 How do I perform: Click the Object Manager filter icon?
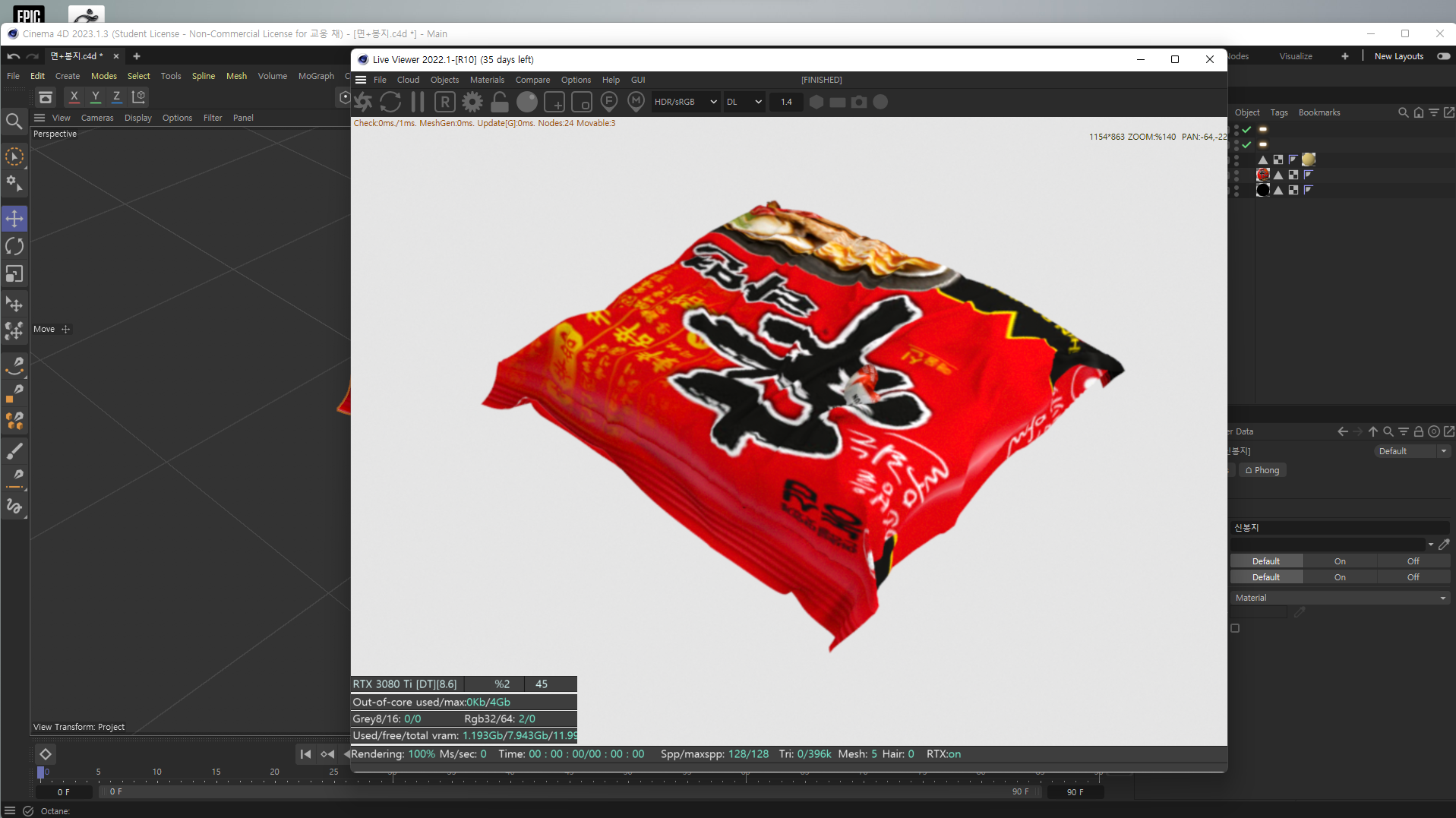(1433, 112)
